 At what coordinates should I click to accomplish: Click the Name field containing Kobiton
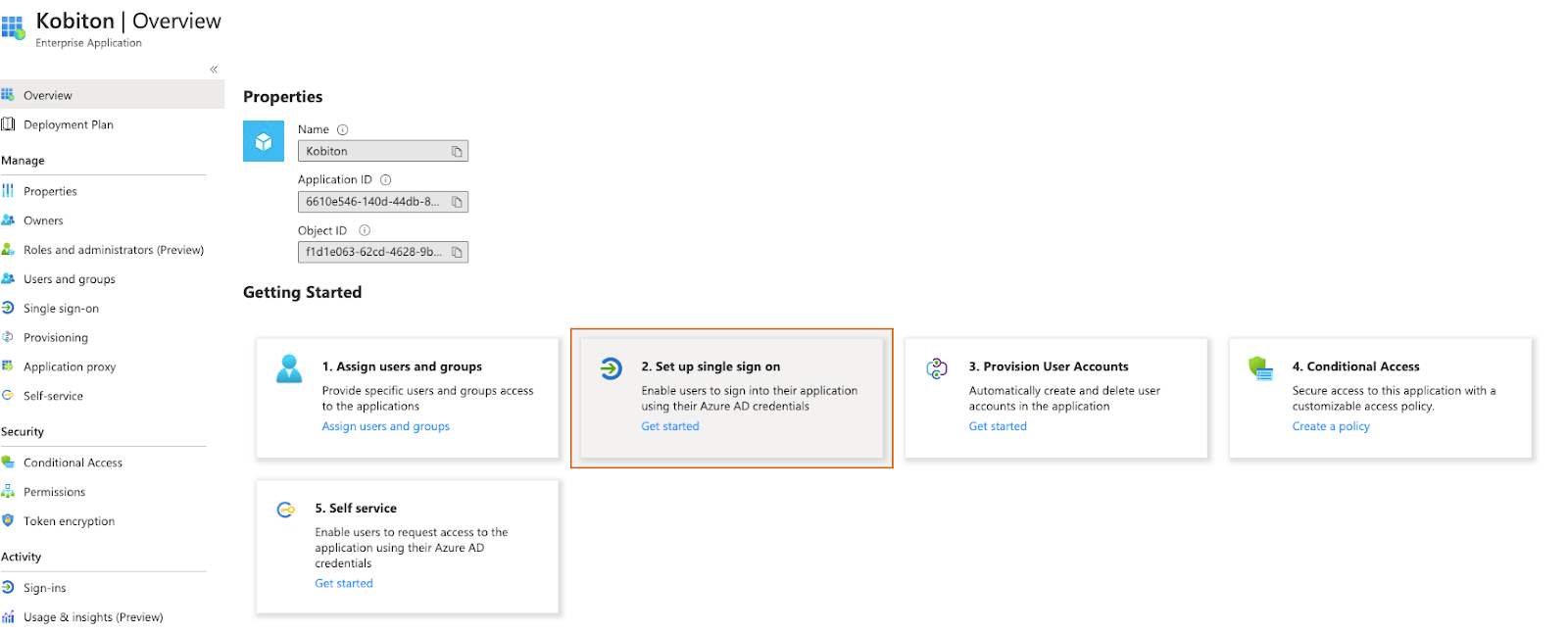(x=383, y=151)
